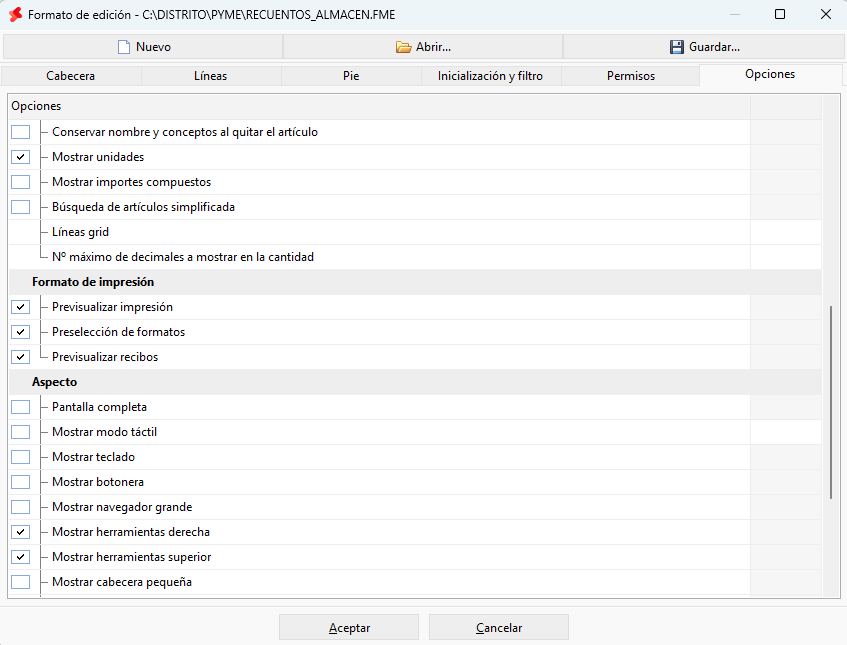Enable Pantalla completa checkbox
Viewport: 847px width, 645px height.
[x=21, y=407]
